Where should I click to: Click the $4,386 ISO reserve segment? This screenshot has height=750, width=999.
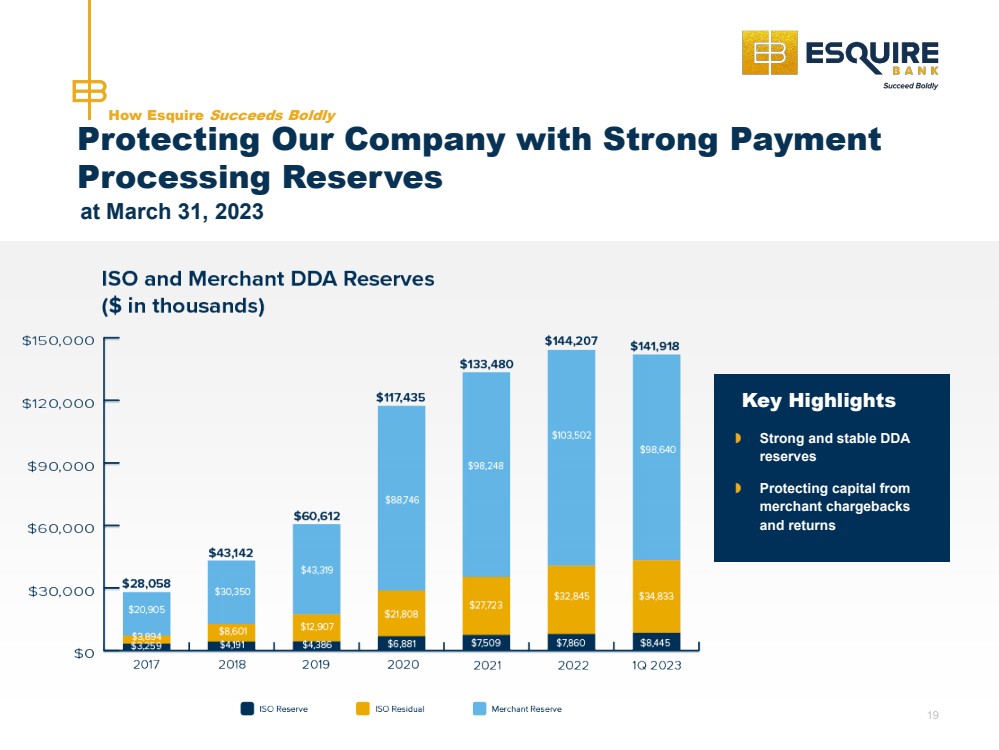click(317, 645)
